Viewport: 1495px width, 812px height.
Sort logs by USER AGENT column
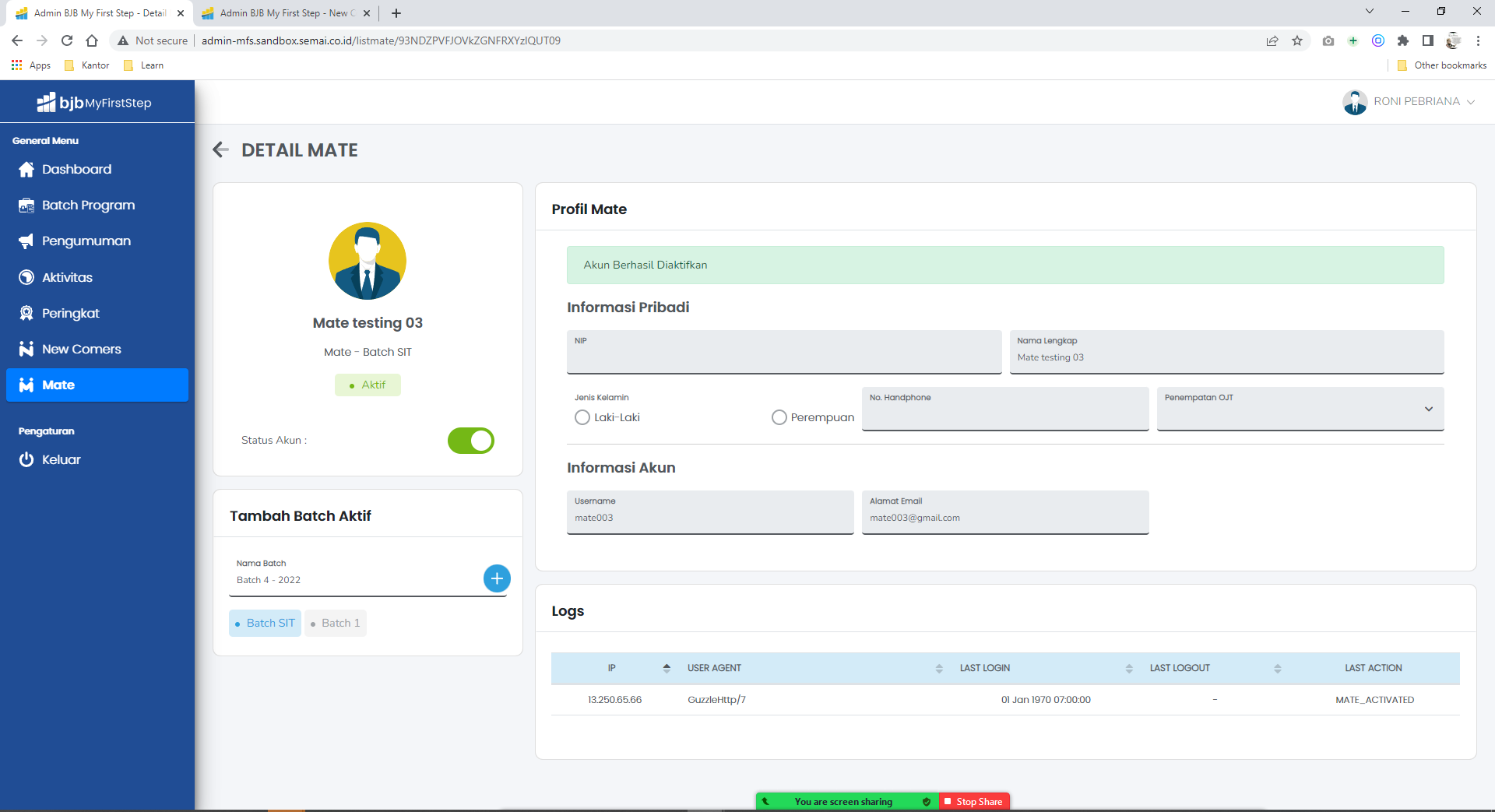click(814, 668)
